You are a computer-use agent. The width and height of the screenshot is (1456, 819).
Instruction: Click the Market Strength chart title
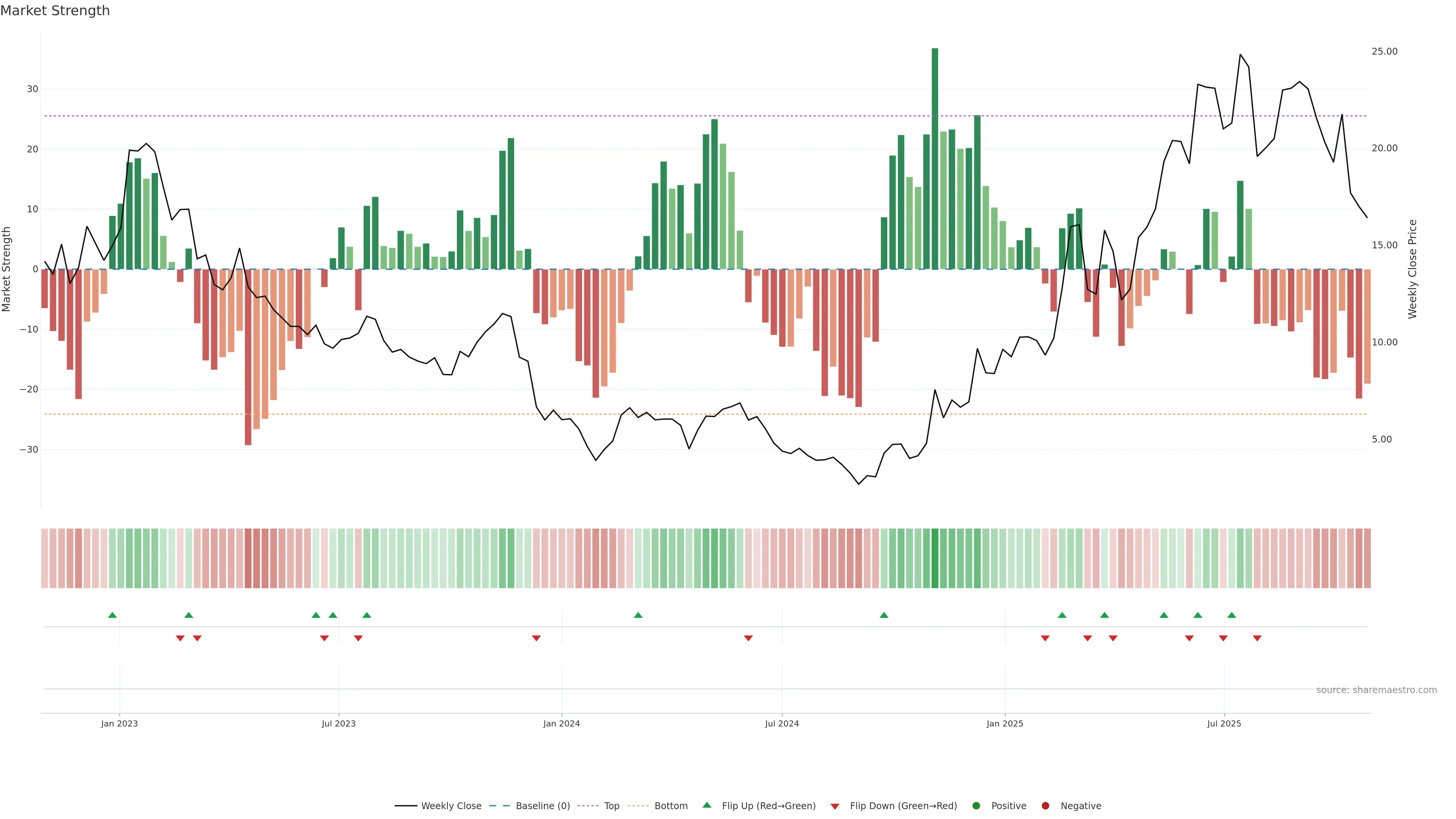click(x=55, y=11)
